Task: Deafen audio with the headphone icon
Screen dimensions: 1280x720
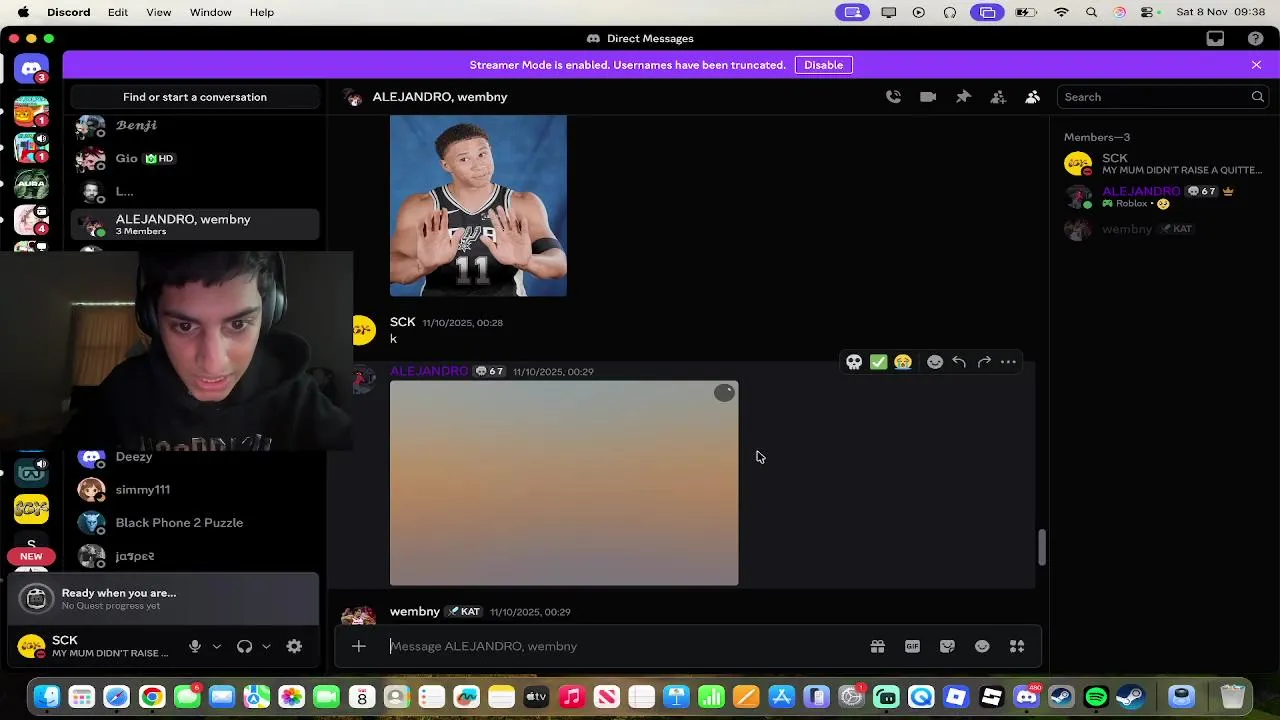Action: click(x=244, y=647)
